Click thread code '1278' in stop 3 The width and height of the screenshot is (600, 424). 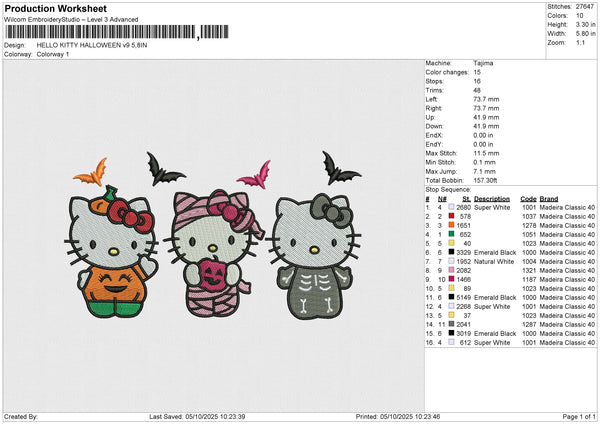(x=529, y=225)
